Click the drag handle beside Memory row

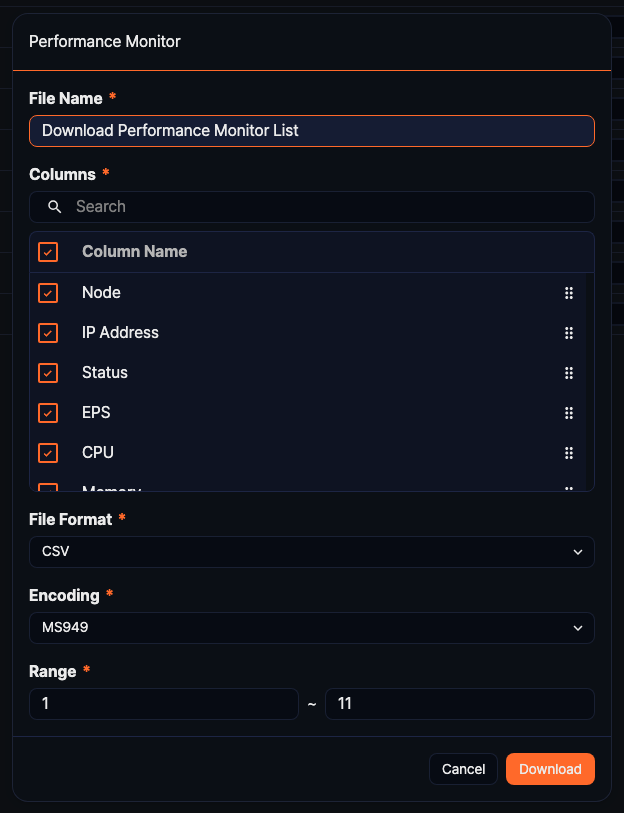tap(569, 488)
